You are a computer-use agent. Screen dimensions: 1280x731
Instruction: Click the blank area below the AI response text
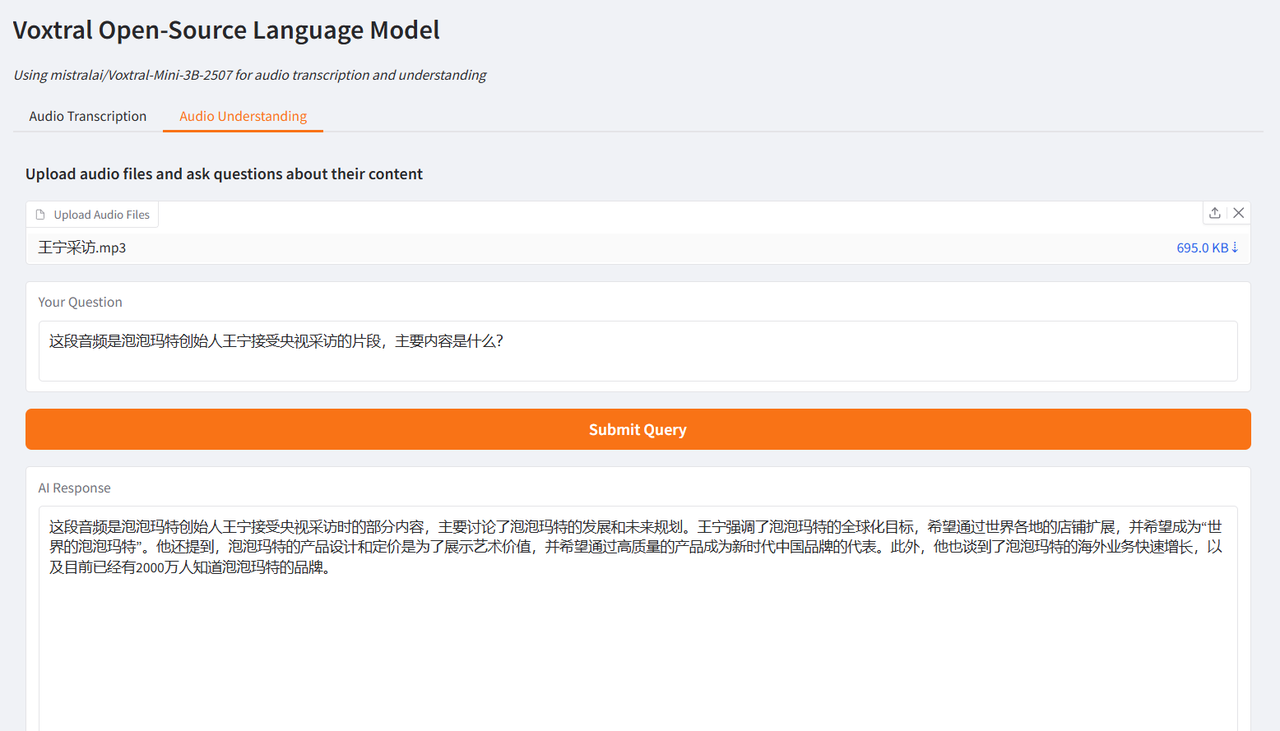[638, 660]
